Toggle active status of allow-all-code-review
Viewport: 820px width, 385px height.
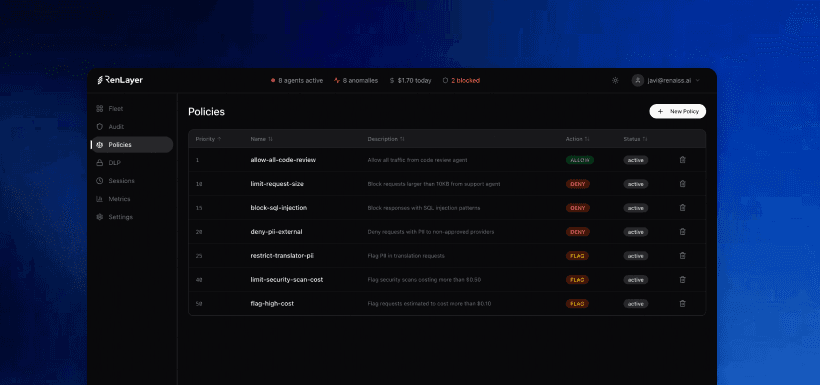636,160
